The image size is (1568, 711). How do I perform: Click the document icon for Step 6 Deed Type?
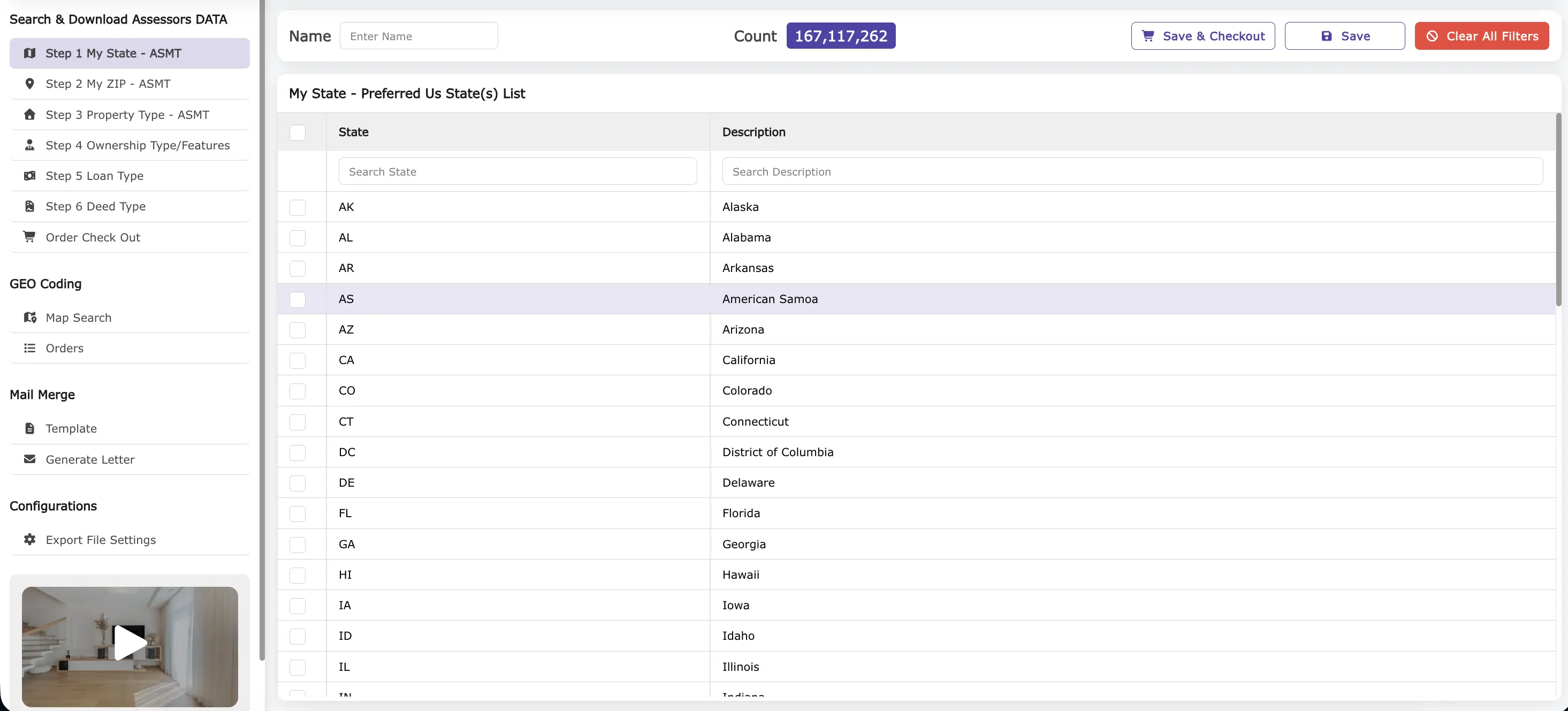pos(30,206)
